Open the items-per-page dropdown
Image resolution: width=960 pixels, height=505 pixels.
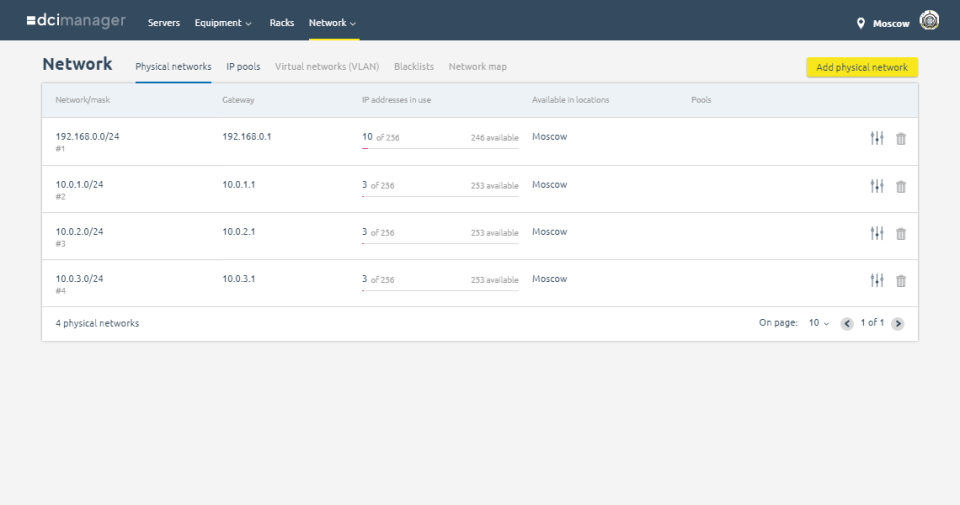point(819,323)
